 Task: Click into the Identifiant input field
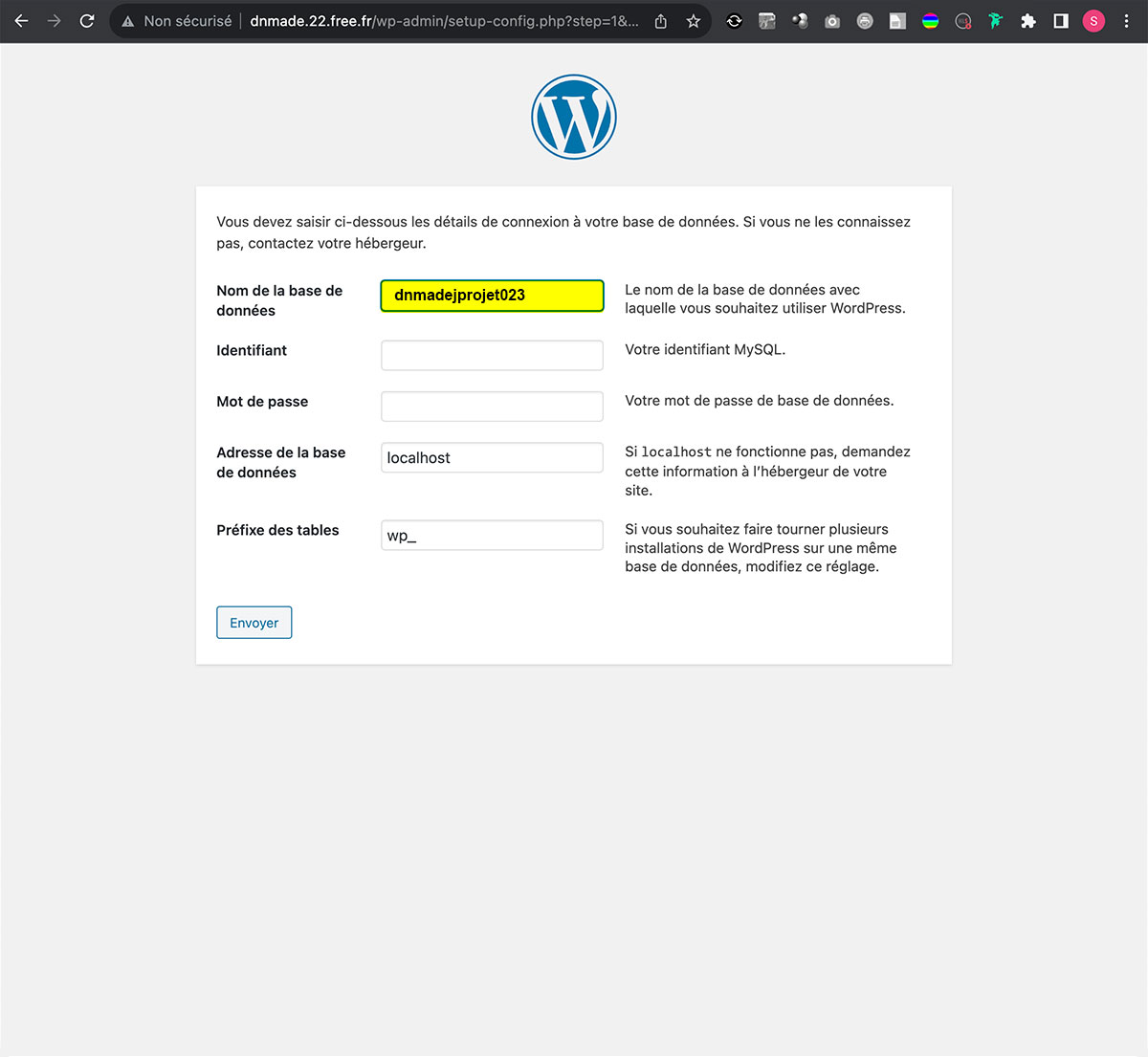(x=492, y=355)
